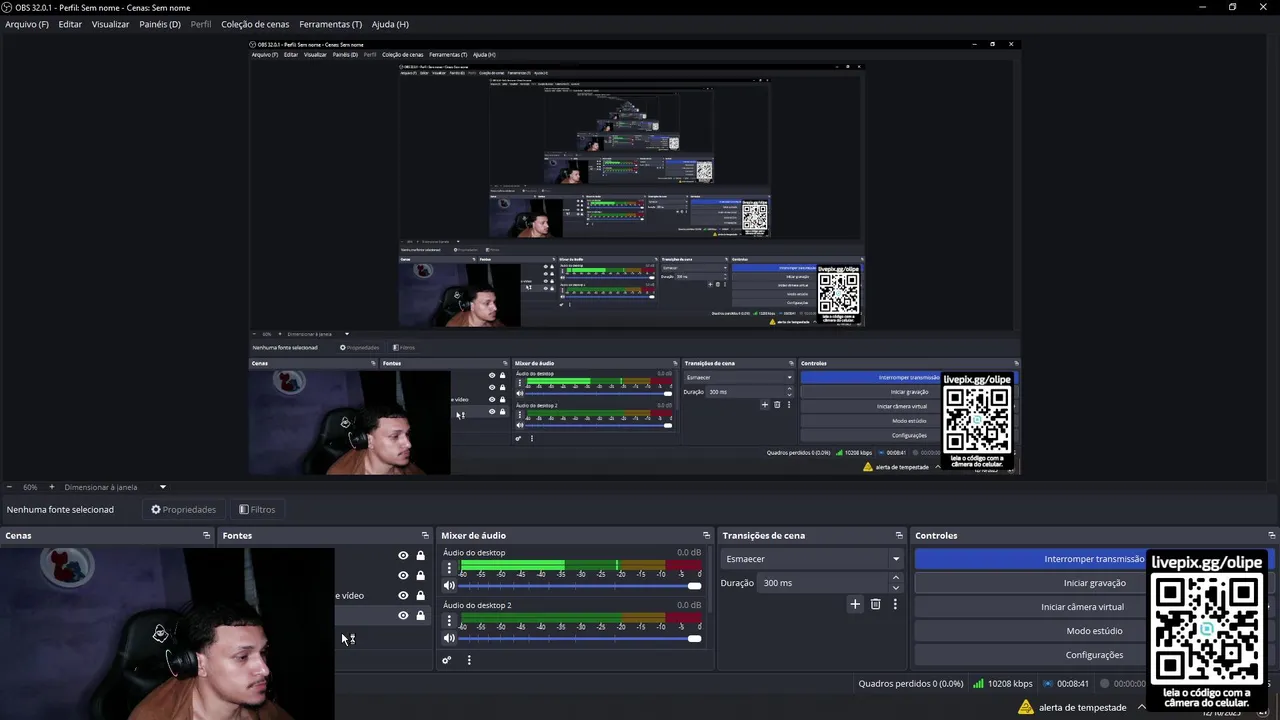Click the OBS logo in the title bar
This screenshot has height=720, width=1280.
(x=7, y=7)
